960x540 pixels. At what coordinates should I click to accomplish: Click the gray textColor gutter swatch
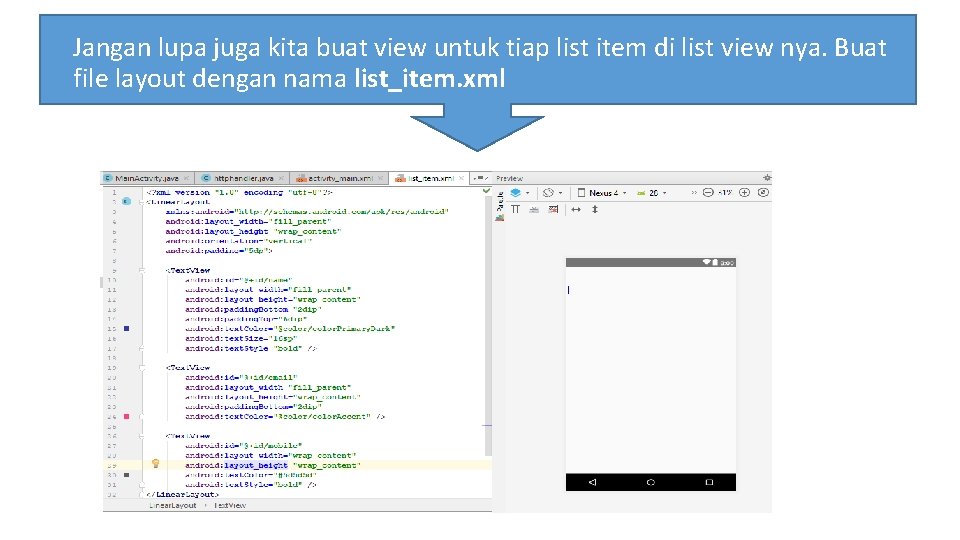click(127, 475)
